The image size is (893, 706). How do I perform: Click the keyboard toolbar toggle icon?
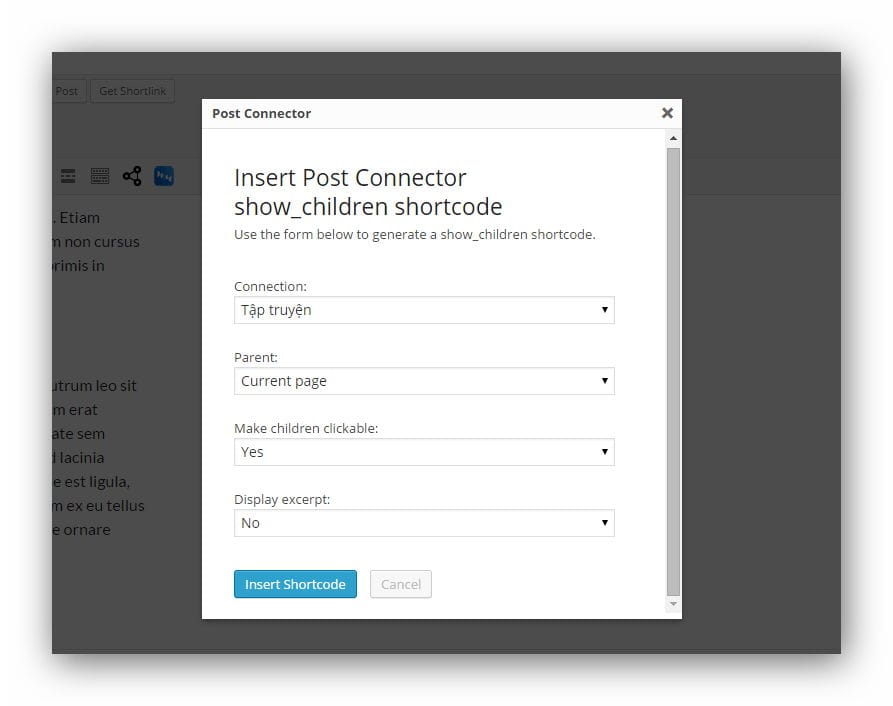100,176
